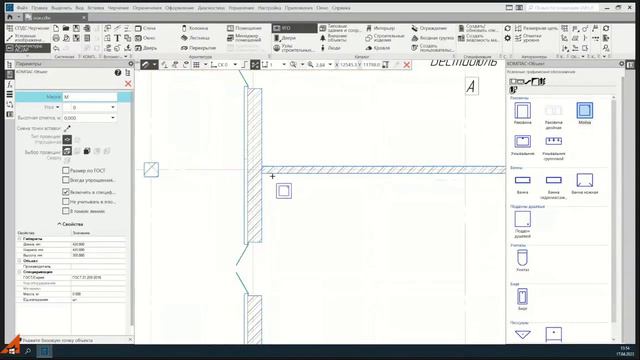Insert the selected Мойка object

(x=584, y=113)
